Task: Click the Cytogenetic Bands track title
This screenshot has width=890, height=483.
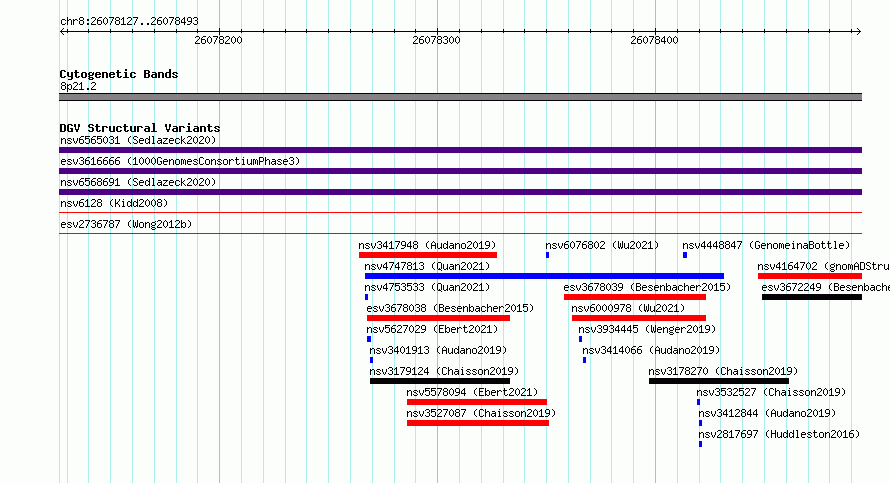Action: click(119, 74)
